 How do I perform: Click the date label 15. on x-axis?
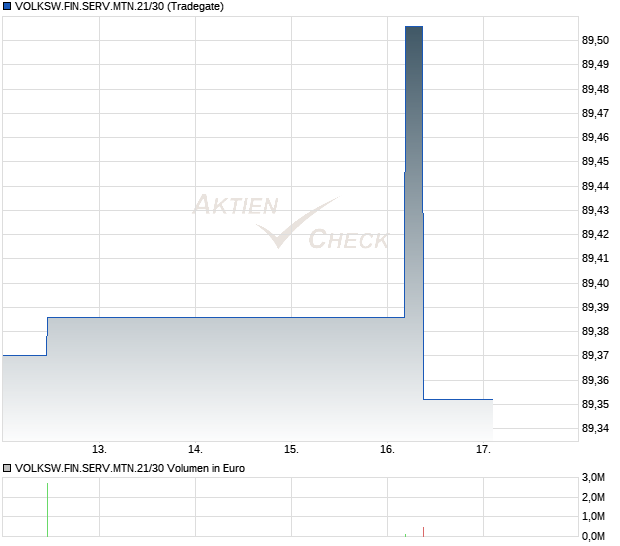(x=291, y=450)
